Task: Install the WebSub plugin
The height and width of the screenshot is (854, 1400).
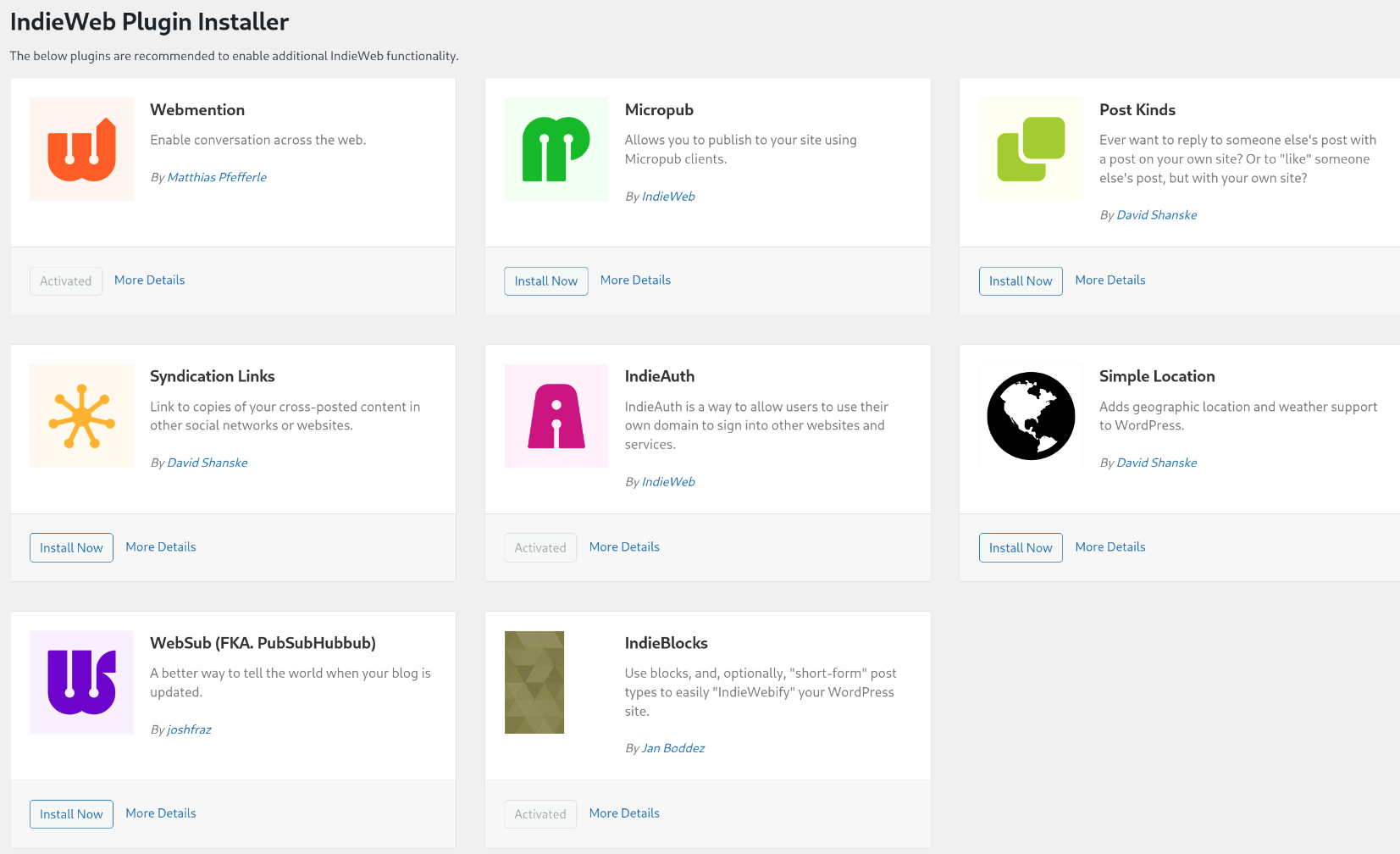Action: [71, 814]
